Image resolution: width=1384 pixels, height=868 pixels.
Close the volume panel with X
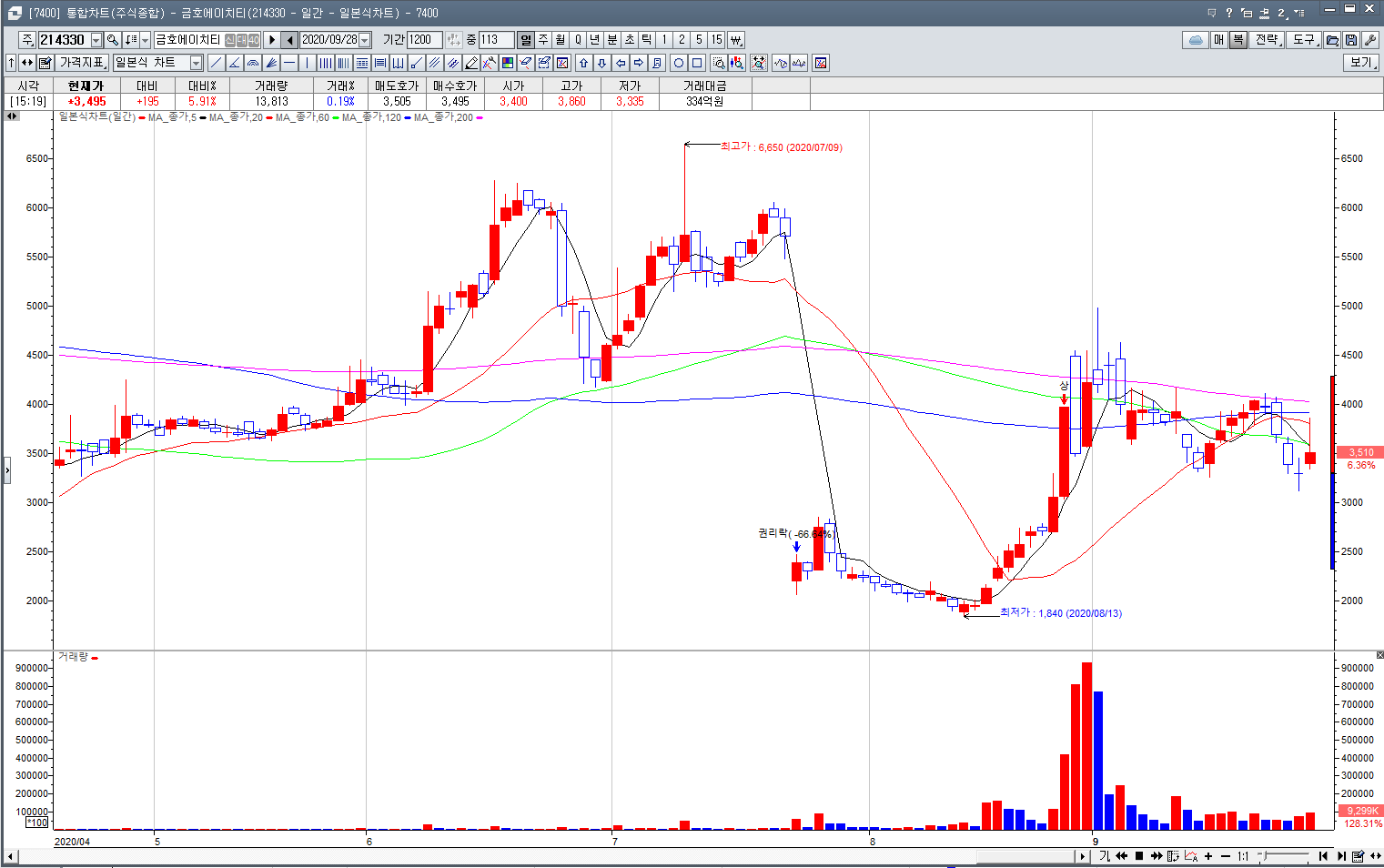coord(1379,655)
